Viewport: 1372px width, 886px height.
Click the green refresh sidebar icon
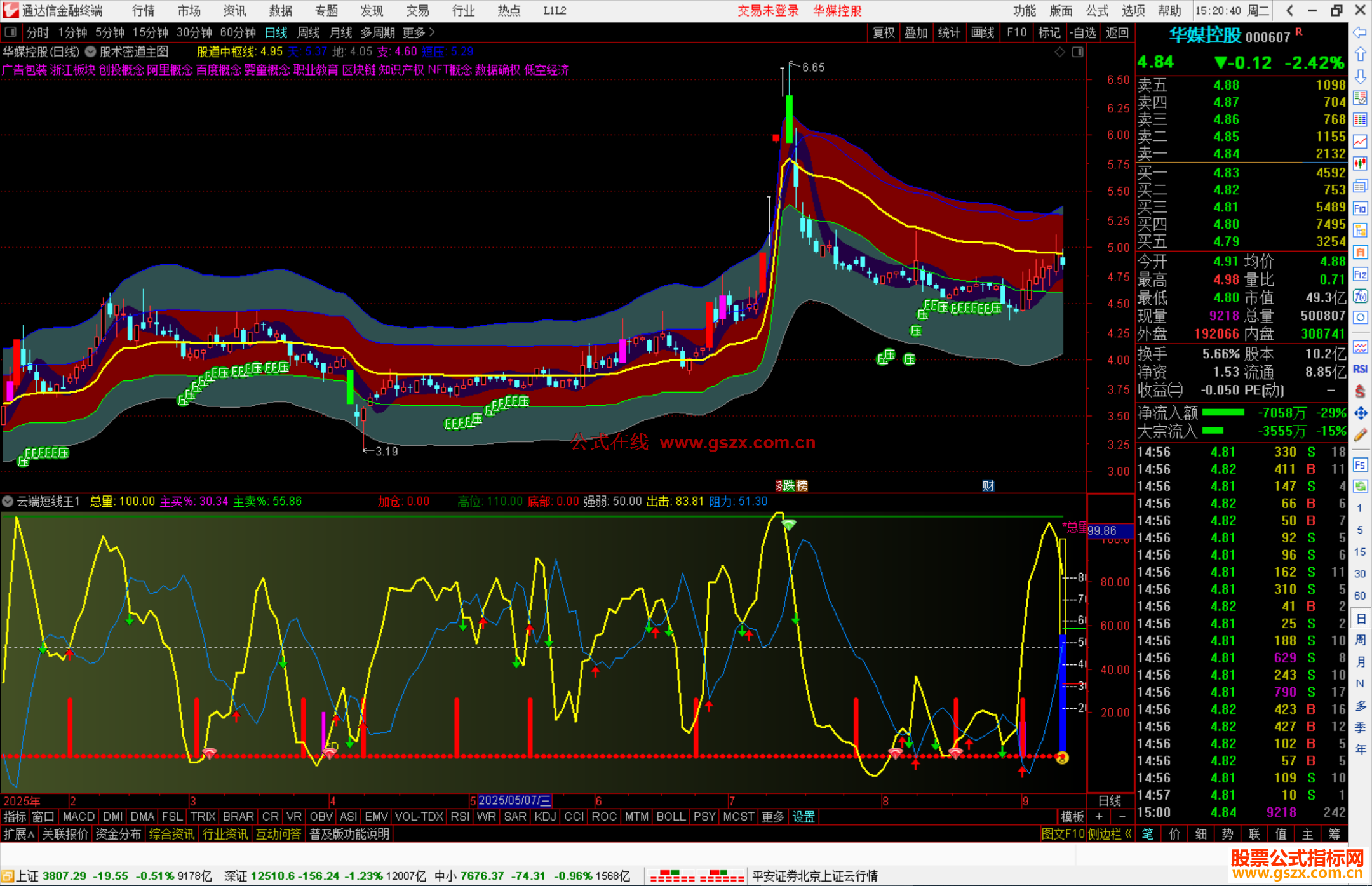(1360, 487)
